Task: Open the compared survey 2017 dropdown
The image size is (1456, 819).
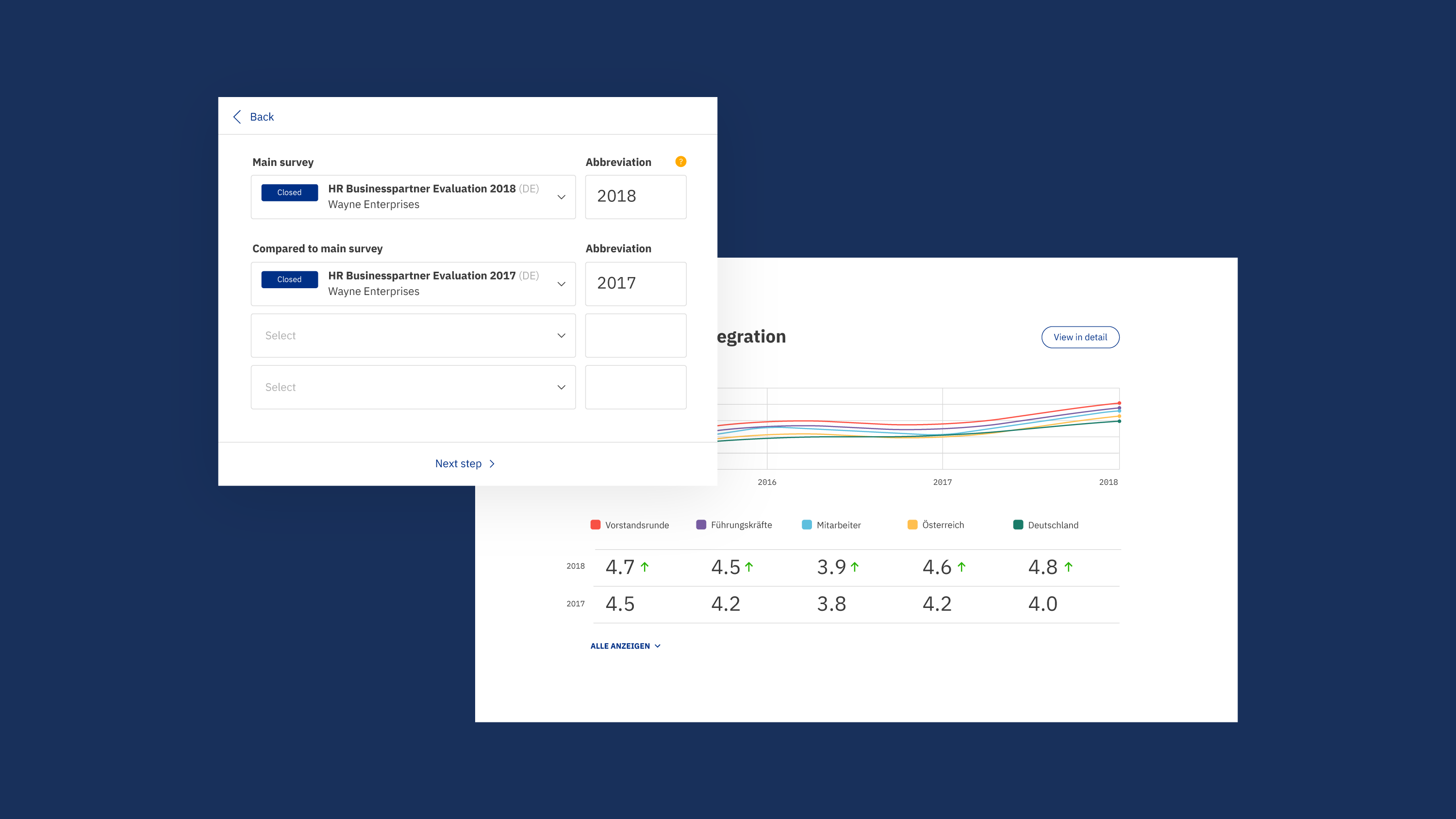Action: tap(413, 284)
